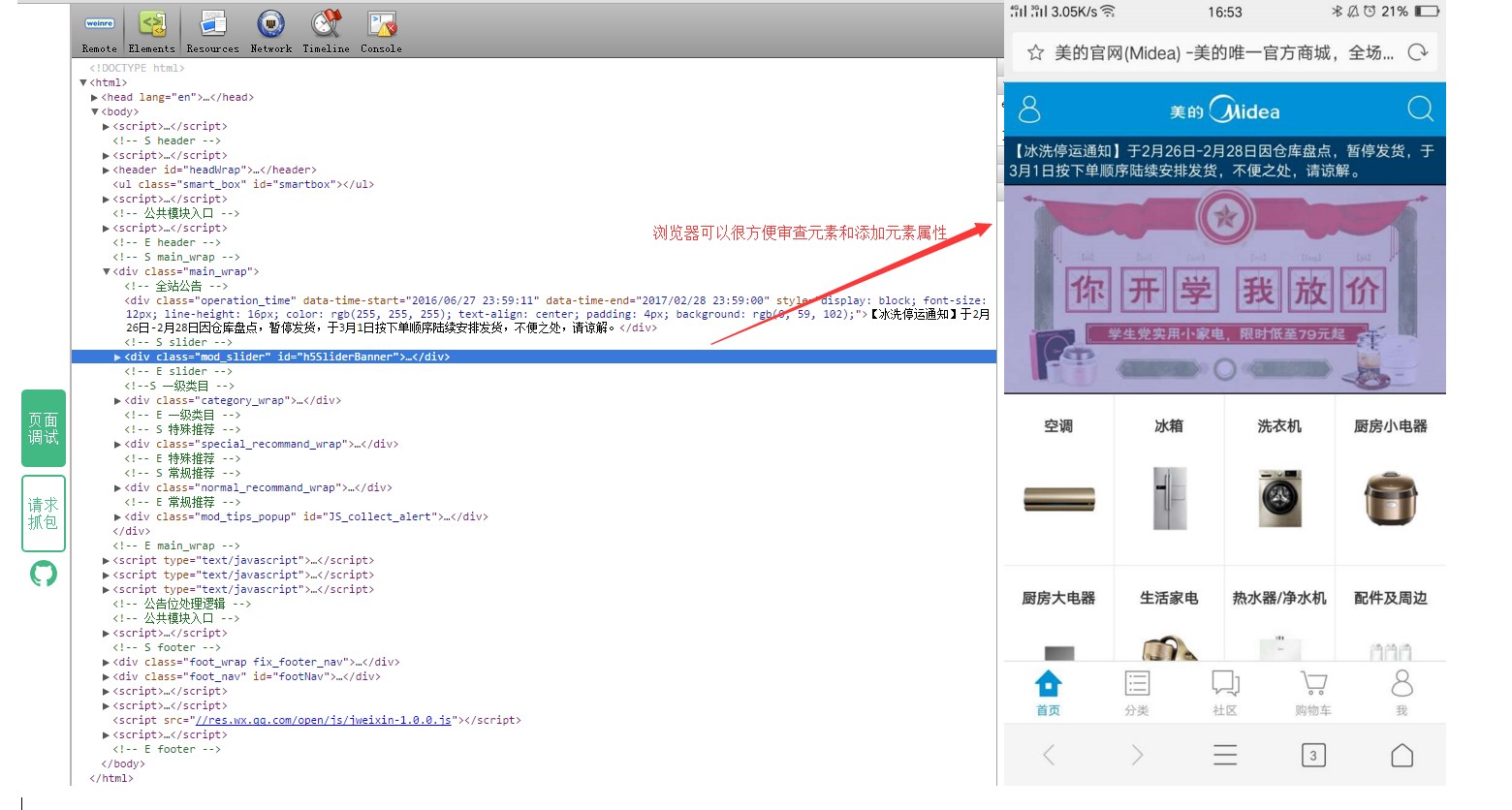Click the 请求抓包 button
The height and width of the screenshot is (810, 1512).
44,514
